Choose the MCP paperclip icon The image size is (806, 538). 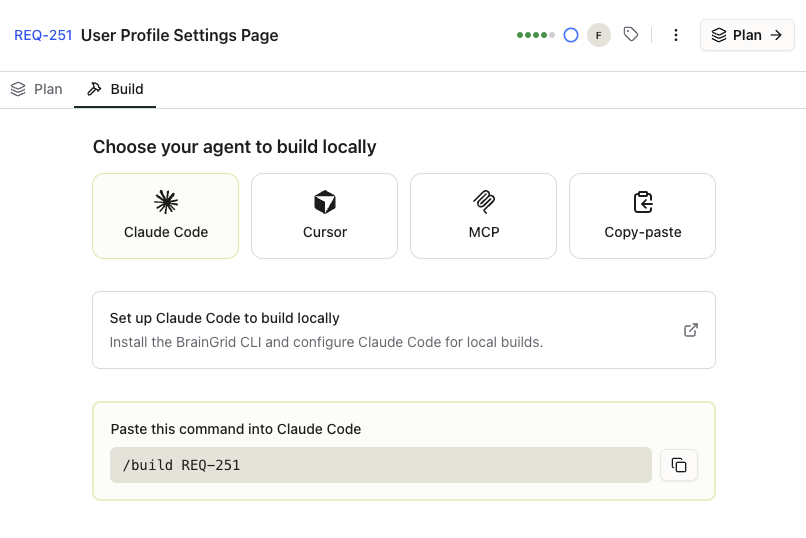[484, 202]
